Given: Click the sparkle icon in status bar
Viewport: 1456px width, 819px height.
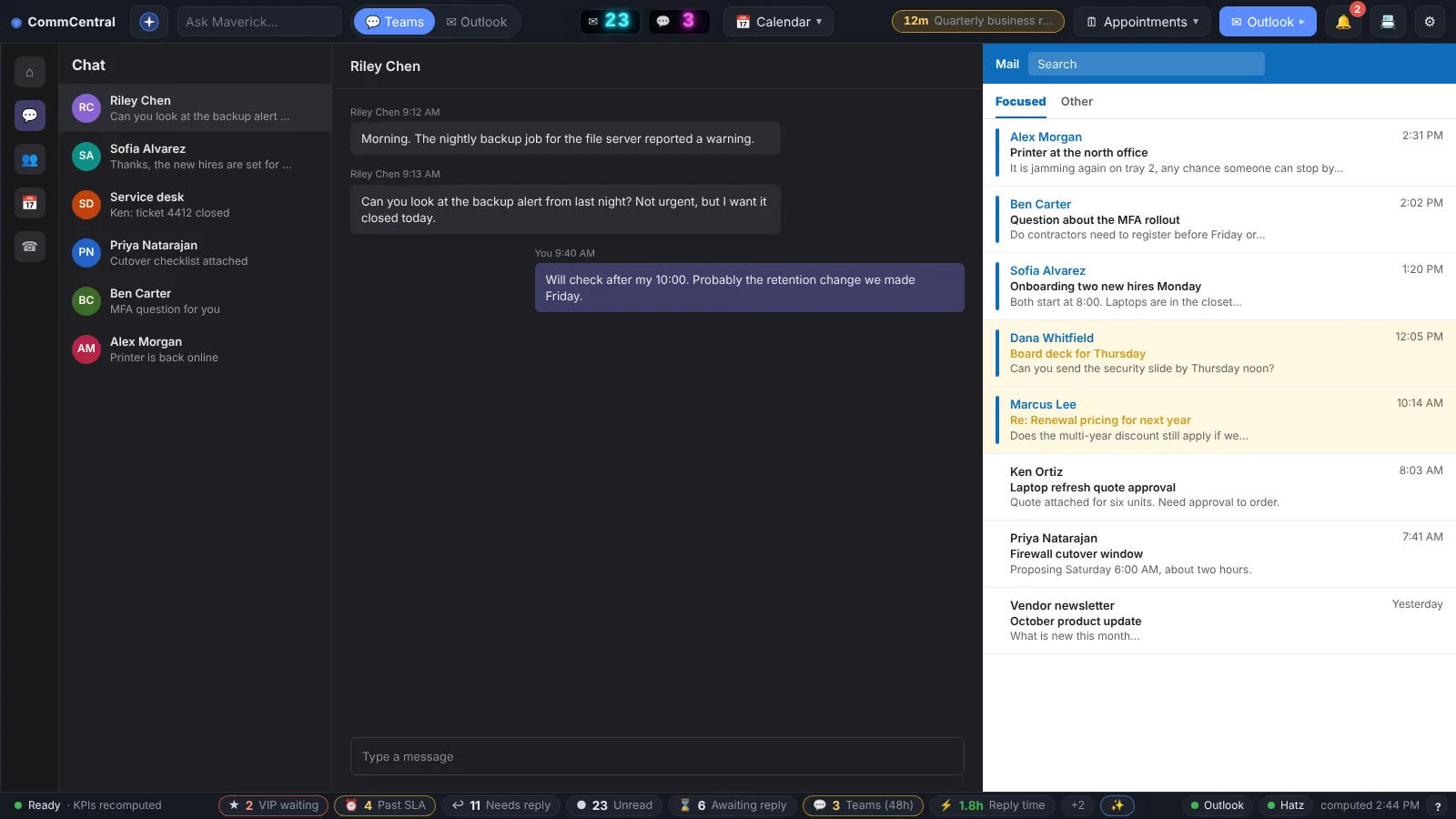Looking at the screenshot, I should click(x=1117, y=805).
